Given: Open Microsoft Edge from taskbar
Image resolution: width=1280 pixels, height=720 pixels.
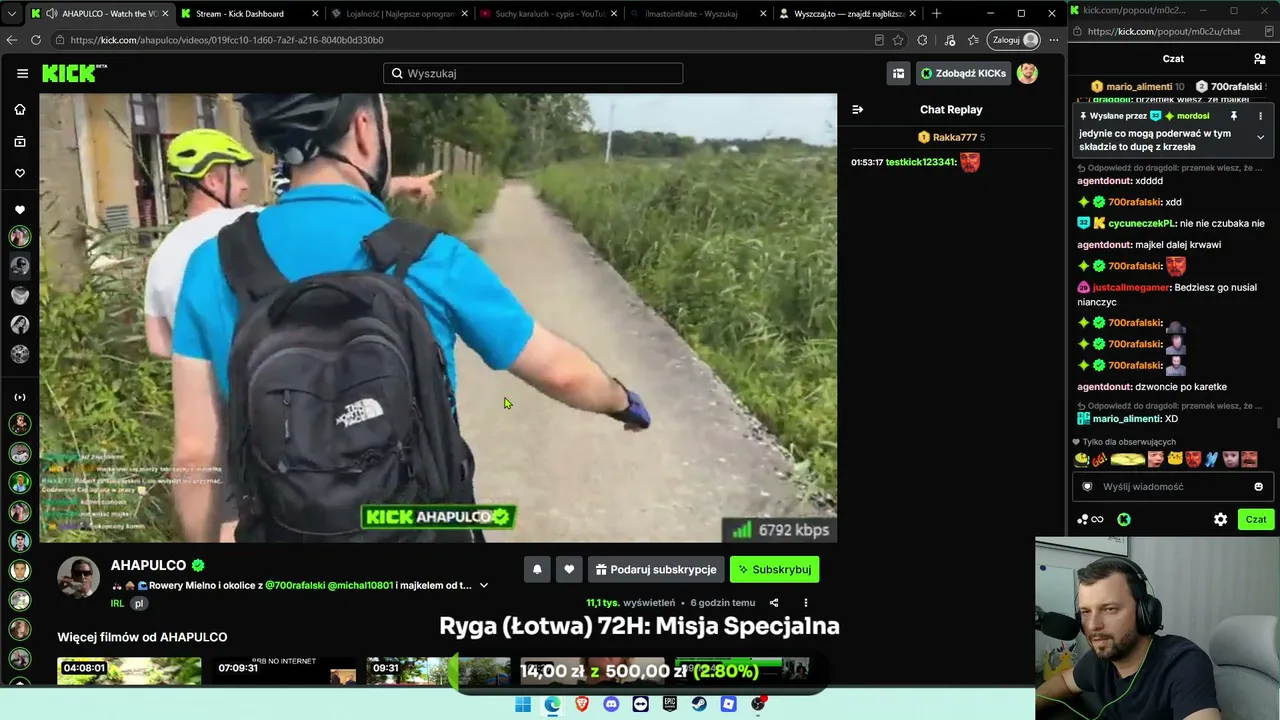Looking at the screenshot, I should 552,704.
